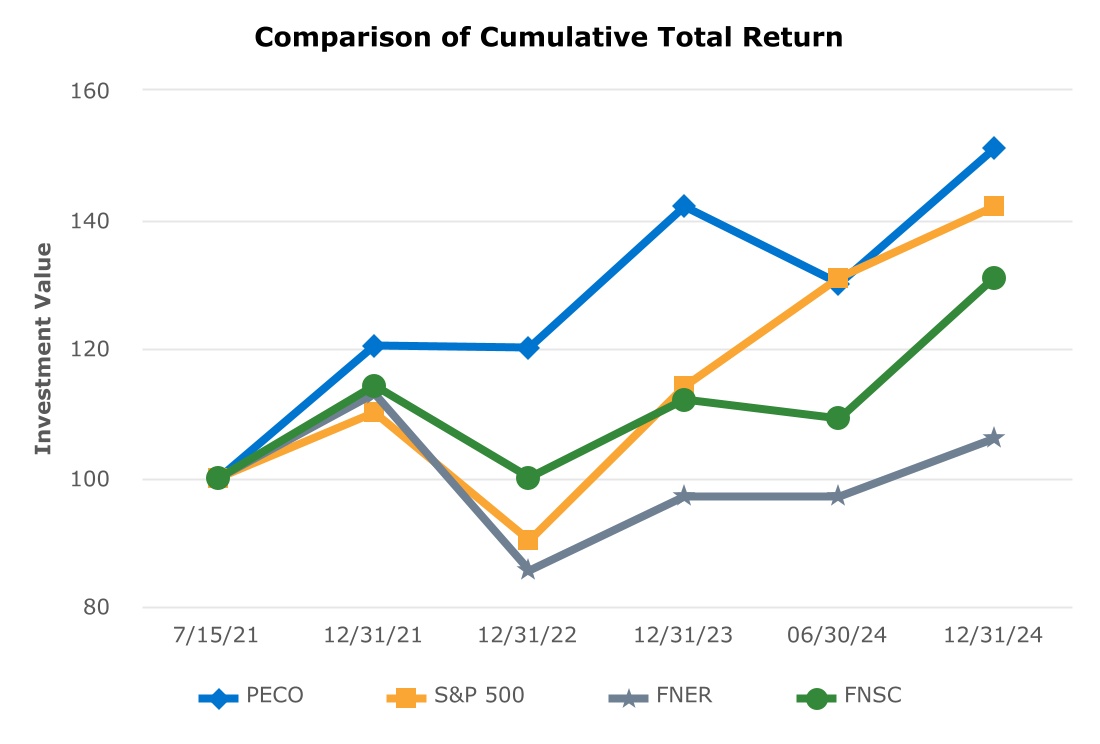The image size is (1100, 744).
Task: Click the FNSC green circle legend marker
Action: (816, 698)
